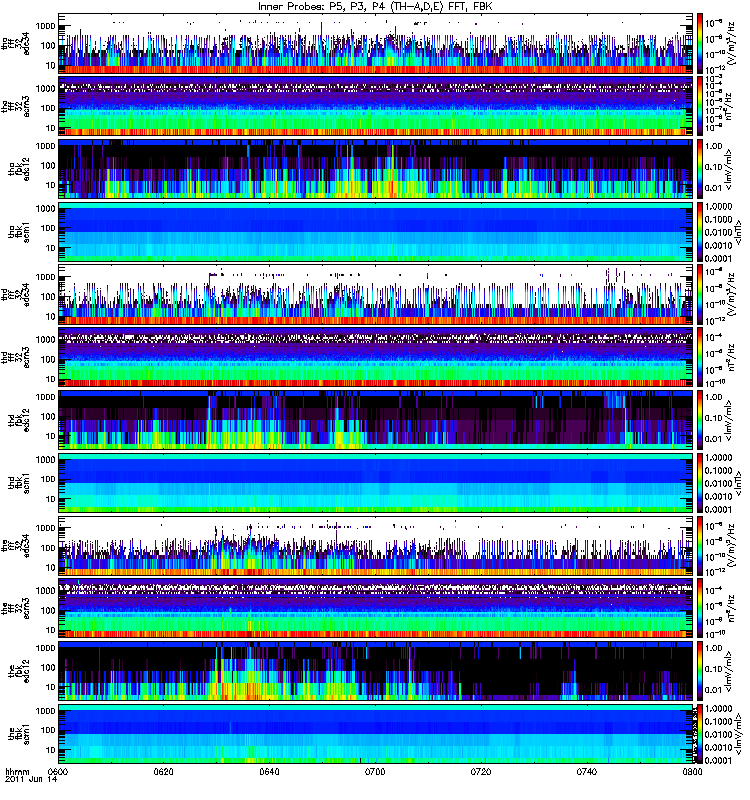
Task: Click the tha fff 32 scm3 spectrogram panel
Action: click(x=376, y=106)
